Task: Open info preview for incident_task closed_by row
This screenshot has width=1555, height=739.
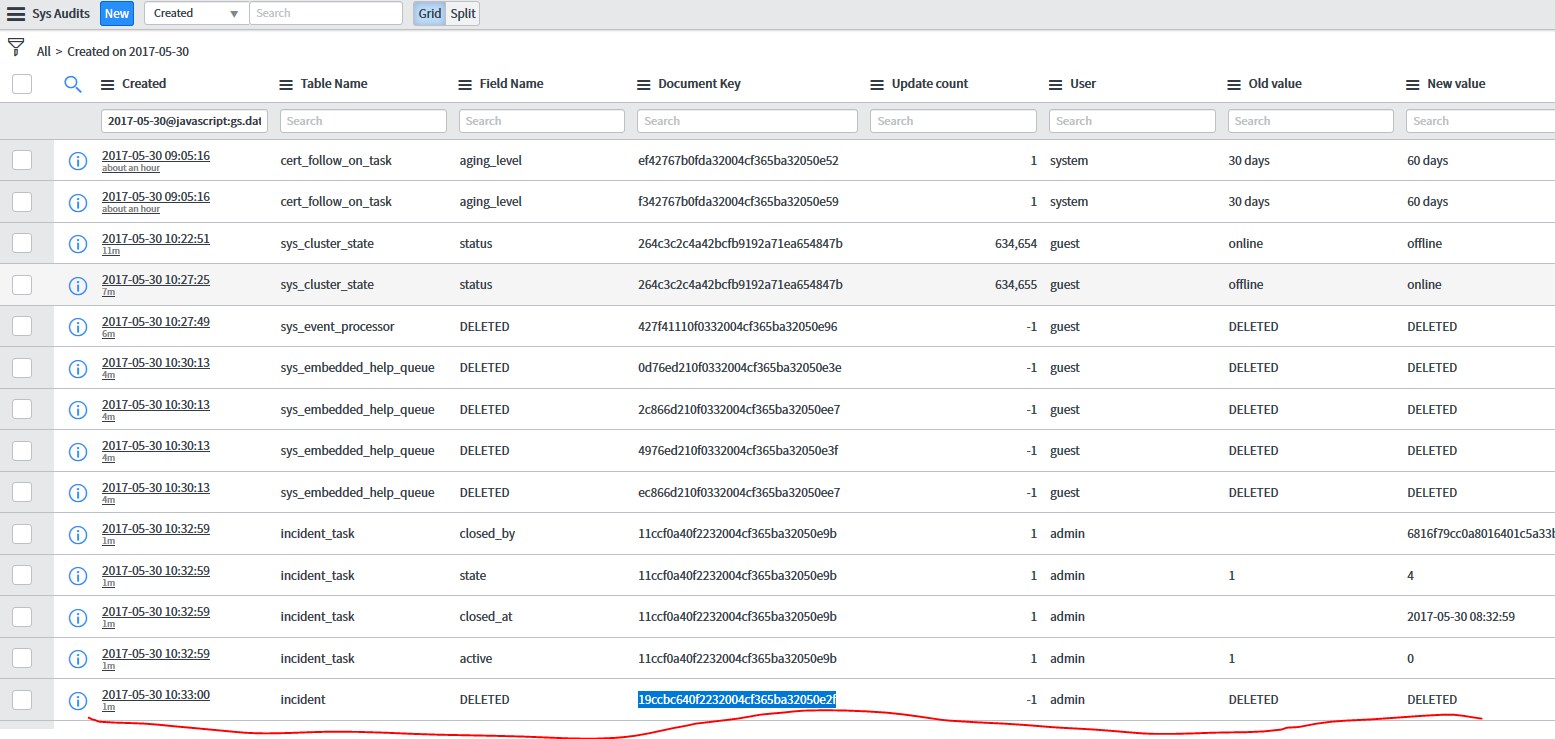Action: 77,534
